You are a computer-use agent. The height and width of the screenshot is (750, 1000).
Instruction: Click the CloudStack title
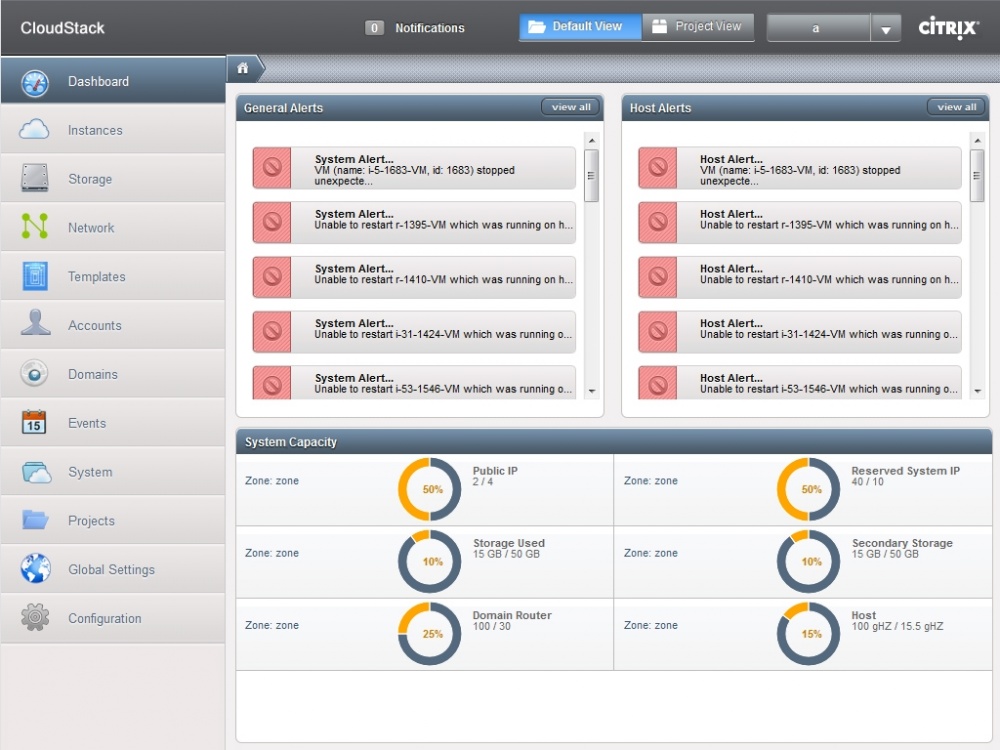point(62,28)
